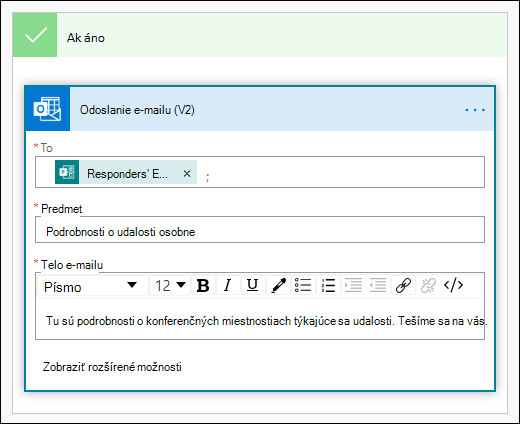Click the Outlook icon of the email action
520x424 pixels.
(x=47, y=109)
